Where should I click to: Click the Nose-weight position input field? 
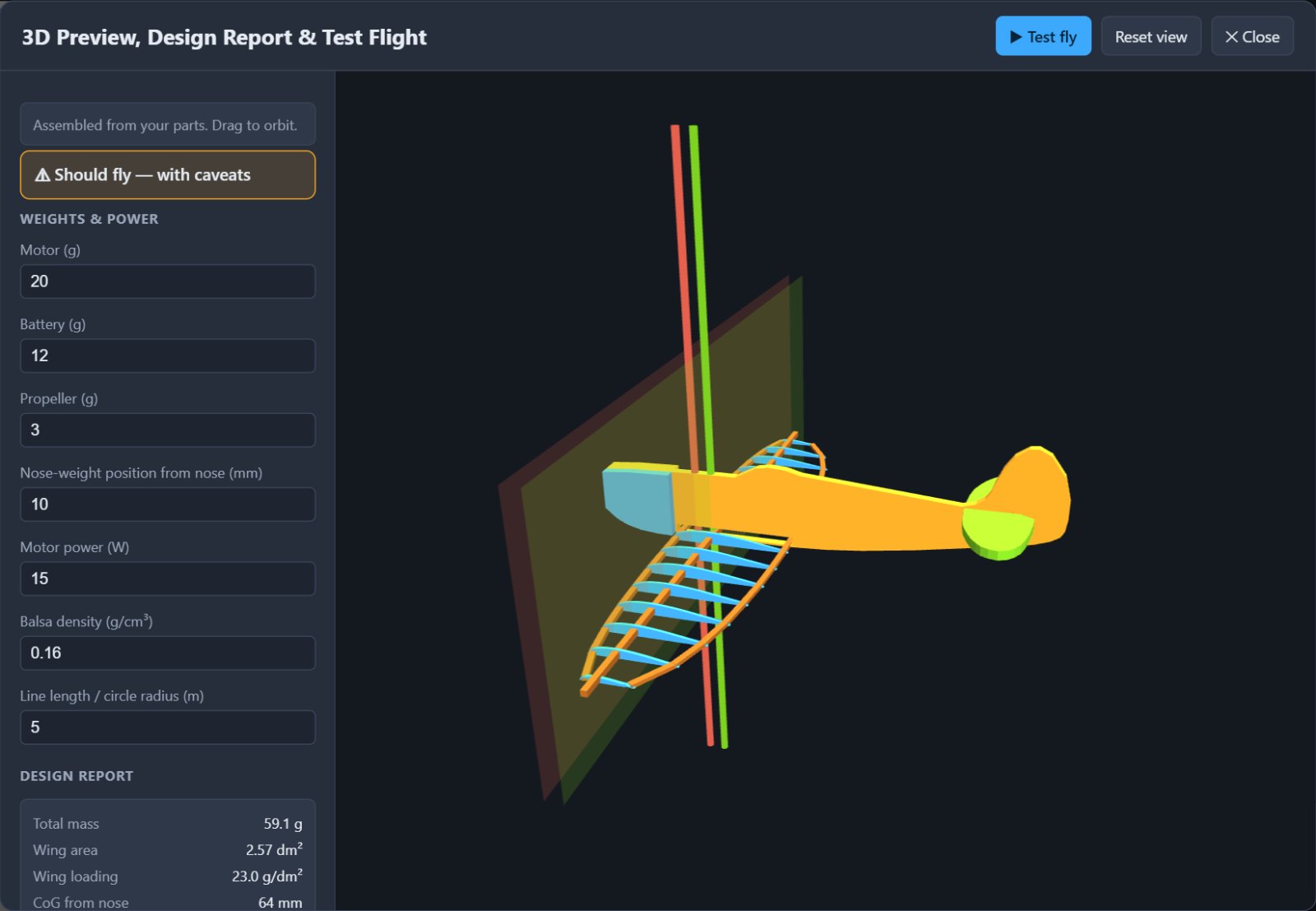168,504
